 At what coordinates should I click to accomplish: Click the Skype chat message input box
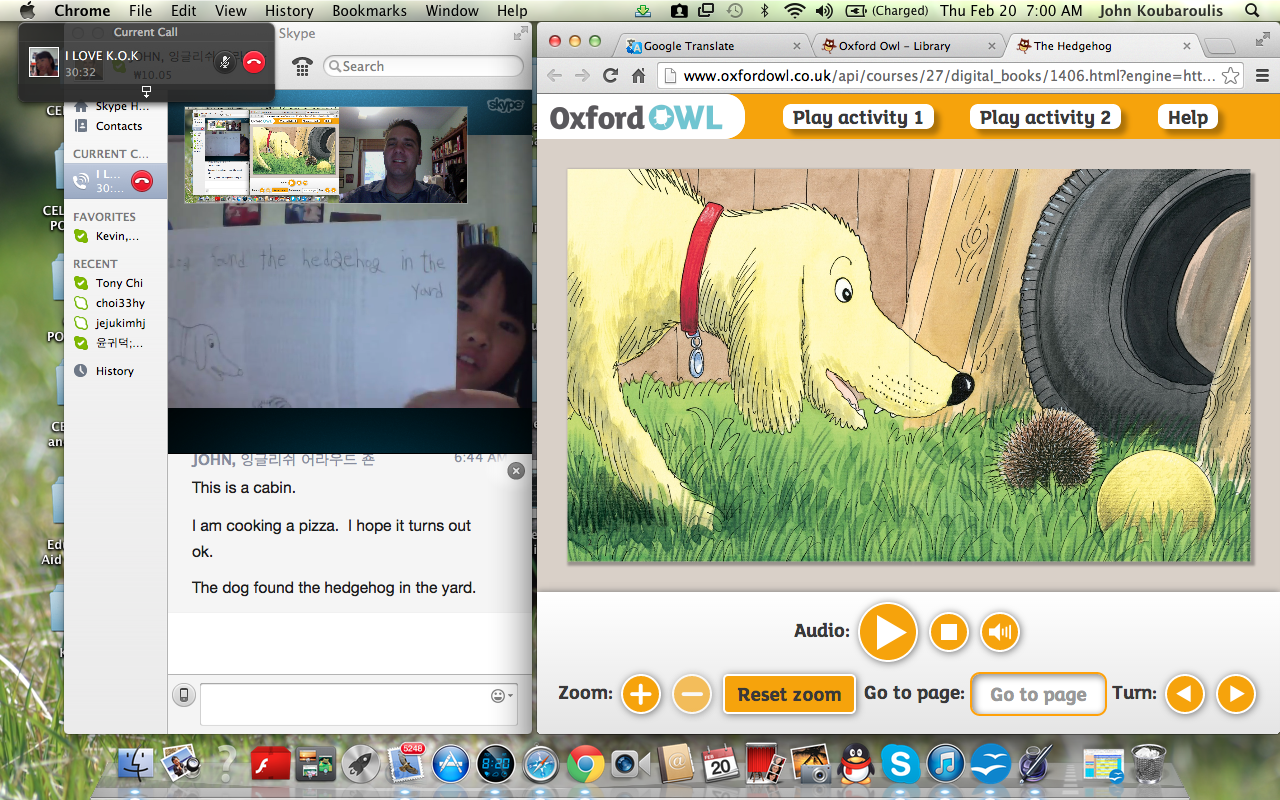358,704
